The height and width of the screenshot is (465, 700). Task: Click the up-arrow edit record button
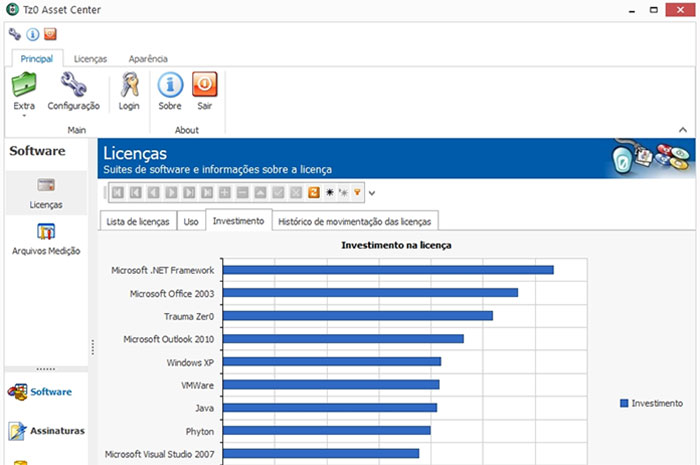(x=260, y=193)
